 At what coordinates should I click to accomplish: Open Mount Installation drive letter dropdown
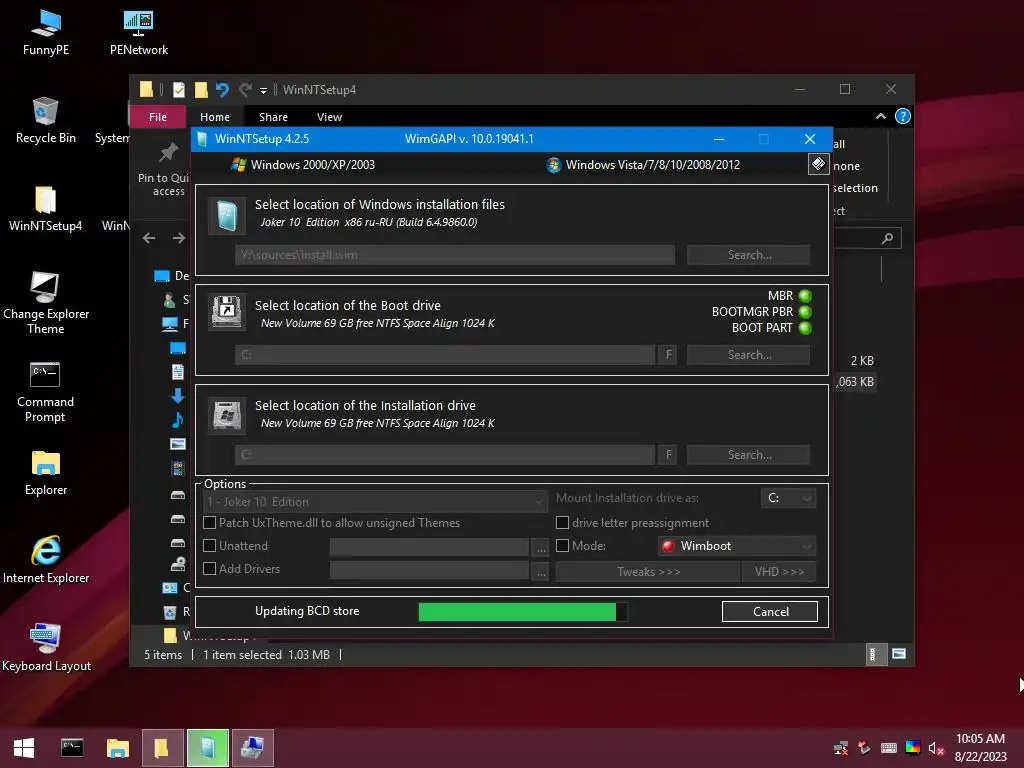tap(788, 498)
